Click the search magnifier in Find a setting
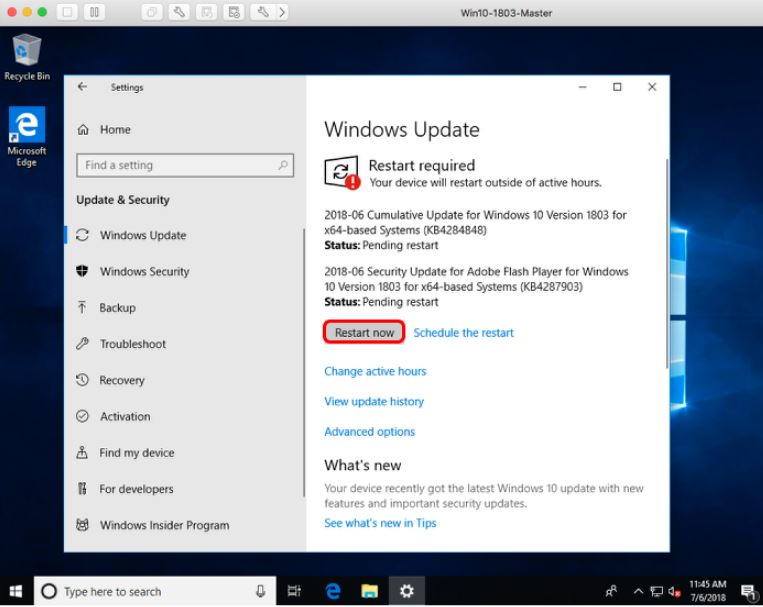Viewport: 763px width, 607px height. click(283, 165)
